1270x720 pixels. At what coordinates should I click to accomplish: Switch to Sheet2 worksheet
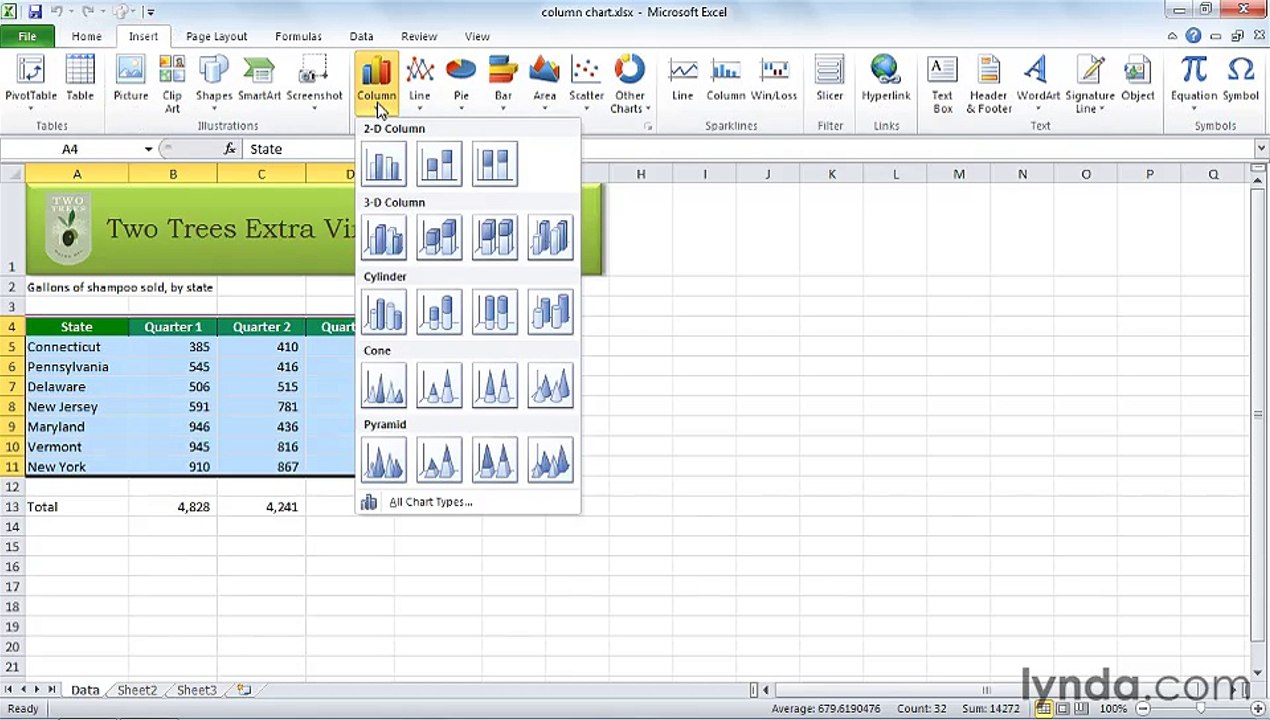tap(137, 690)
